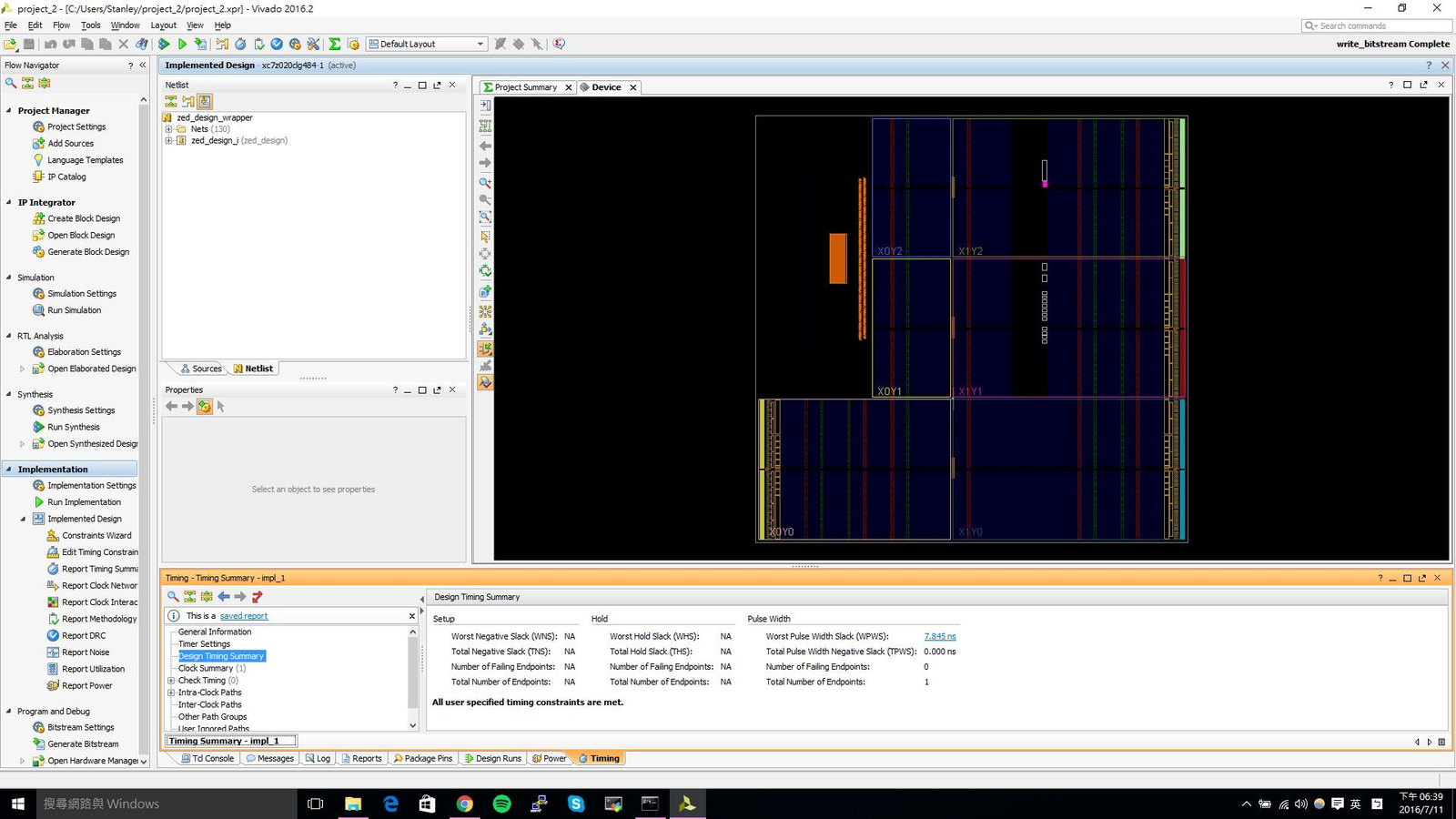Expand all in Flow Navigator toolbar

(45, 83)
